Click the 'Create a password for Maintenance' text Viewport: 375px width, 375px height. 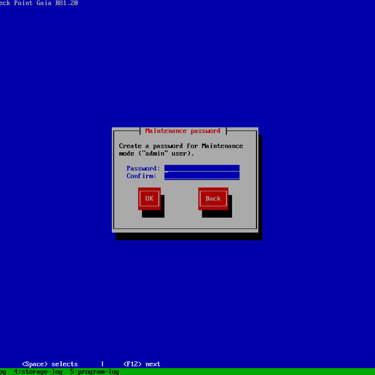(181, 146)
